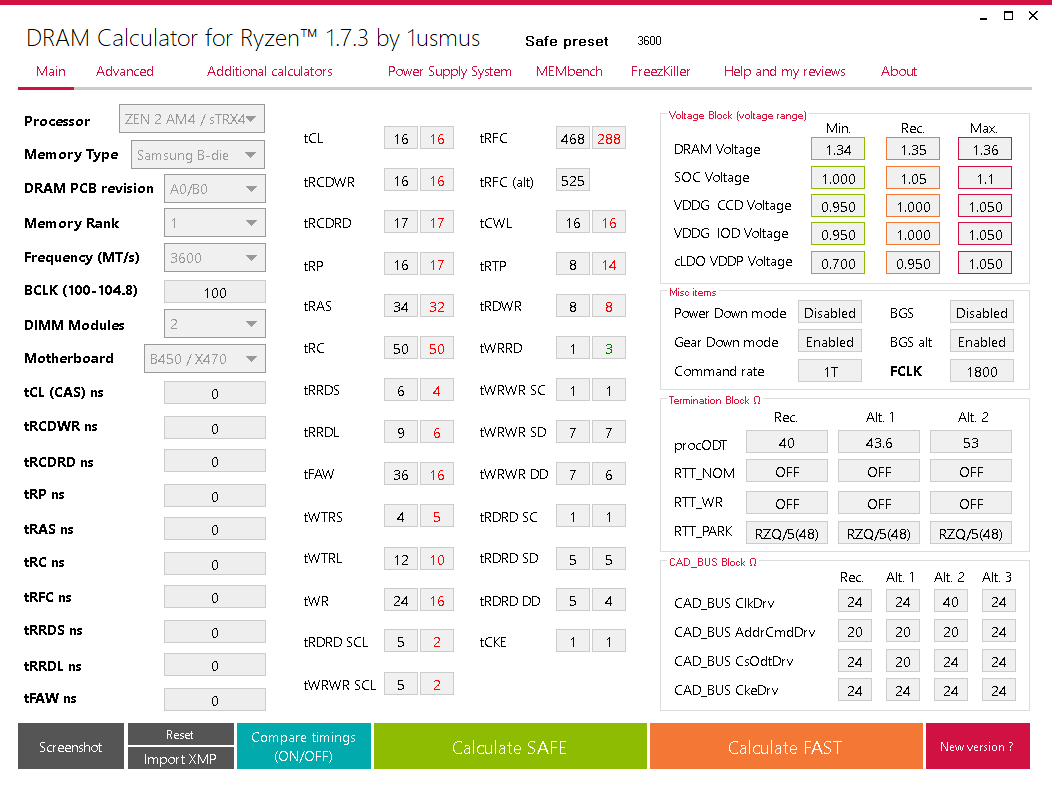Expand the Motherboard dropdown
This screenshot has height=791, width=1052.
(205, 358)
